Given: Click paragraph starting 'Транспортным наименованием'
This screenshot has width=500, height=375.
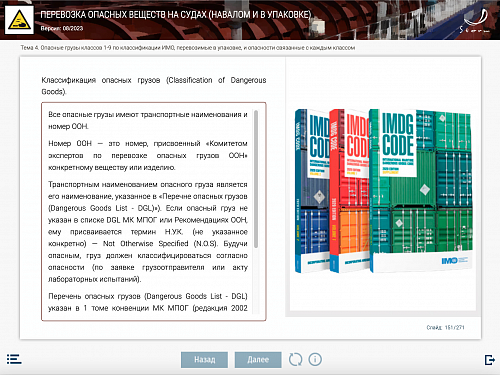Looking at the screenshot, I should (148, 232).
